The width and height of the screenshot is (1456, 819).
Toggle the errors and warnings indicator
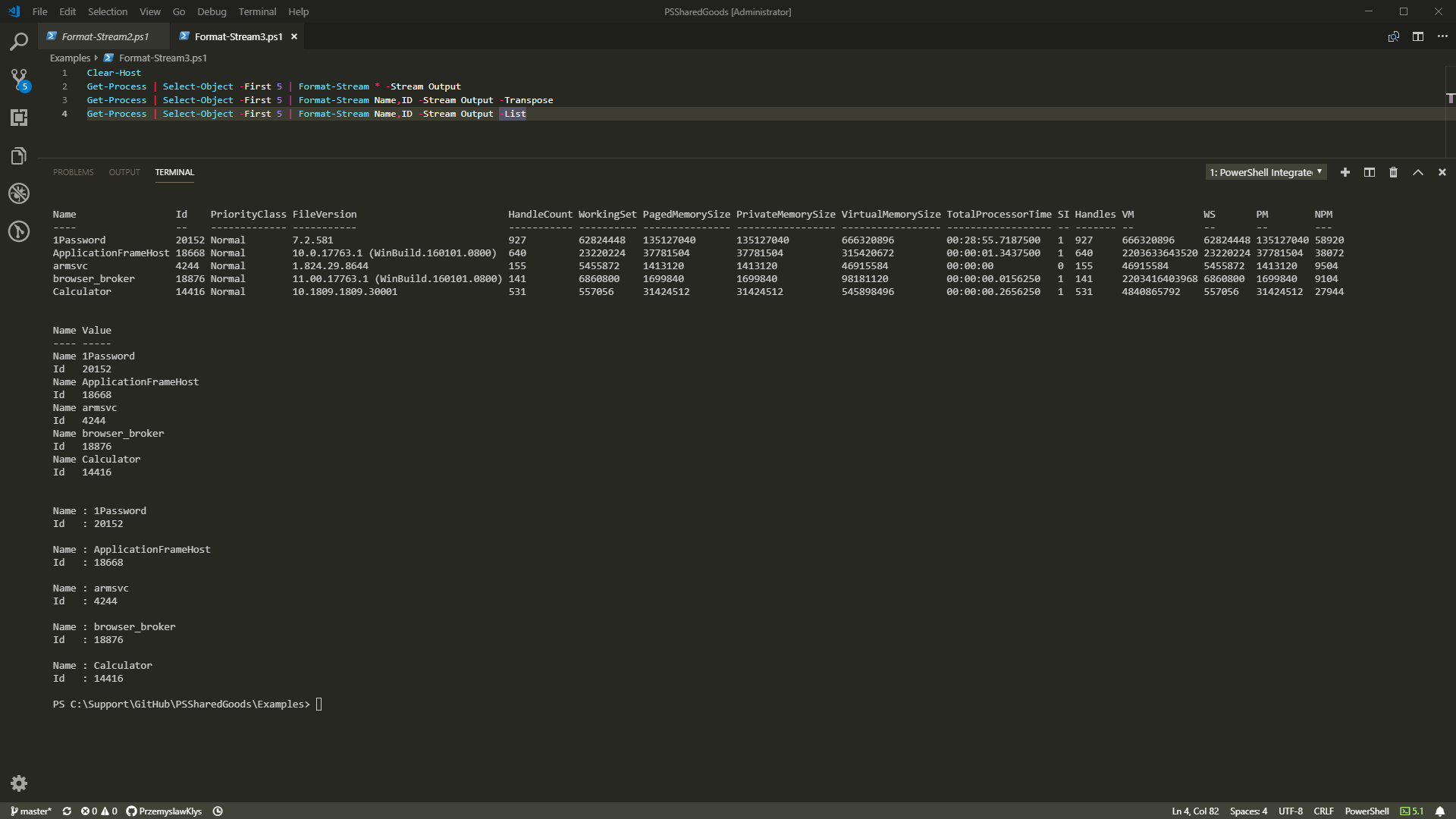[x=97, y=811]
